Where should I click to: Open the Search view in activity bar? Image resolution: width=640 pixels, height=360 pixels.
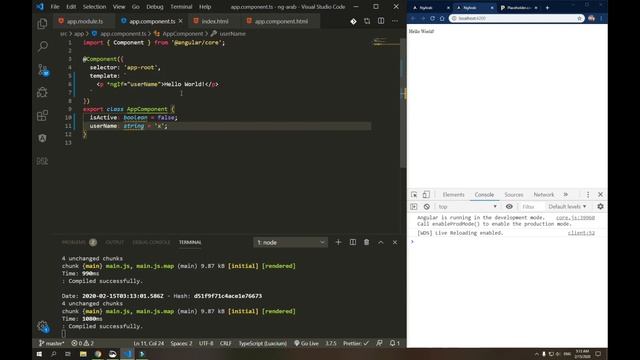coord(42,47)
